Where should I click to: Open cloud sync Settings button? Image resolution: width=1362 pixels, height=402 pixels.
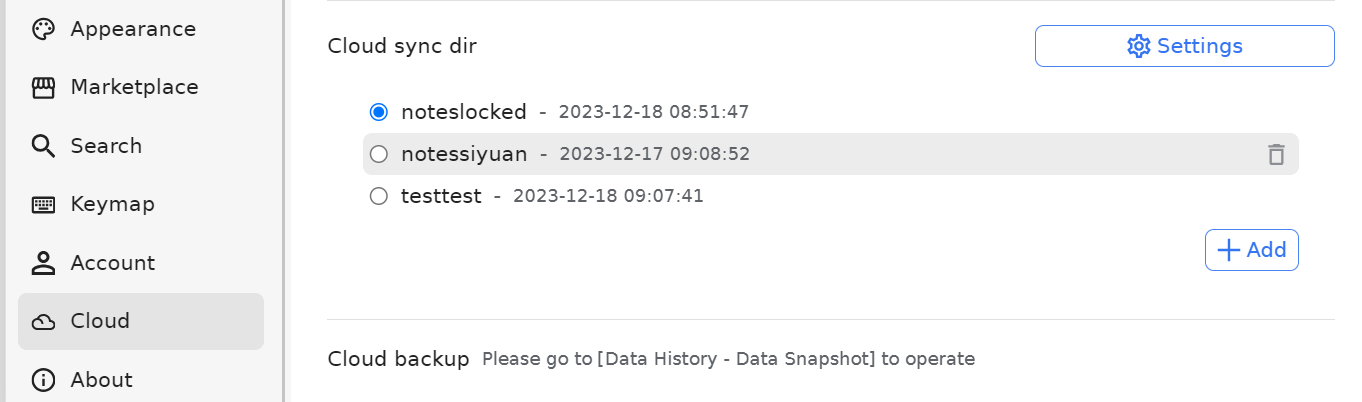coord(1184,46)
